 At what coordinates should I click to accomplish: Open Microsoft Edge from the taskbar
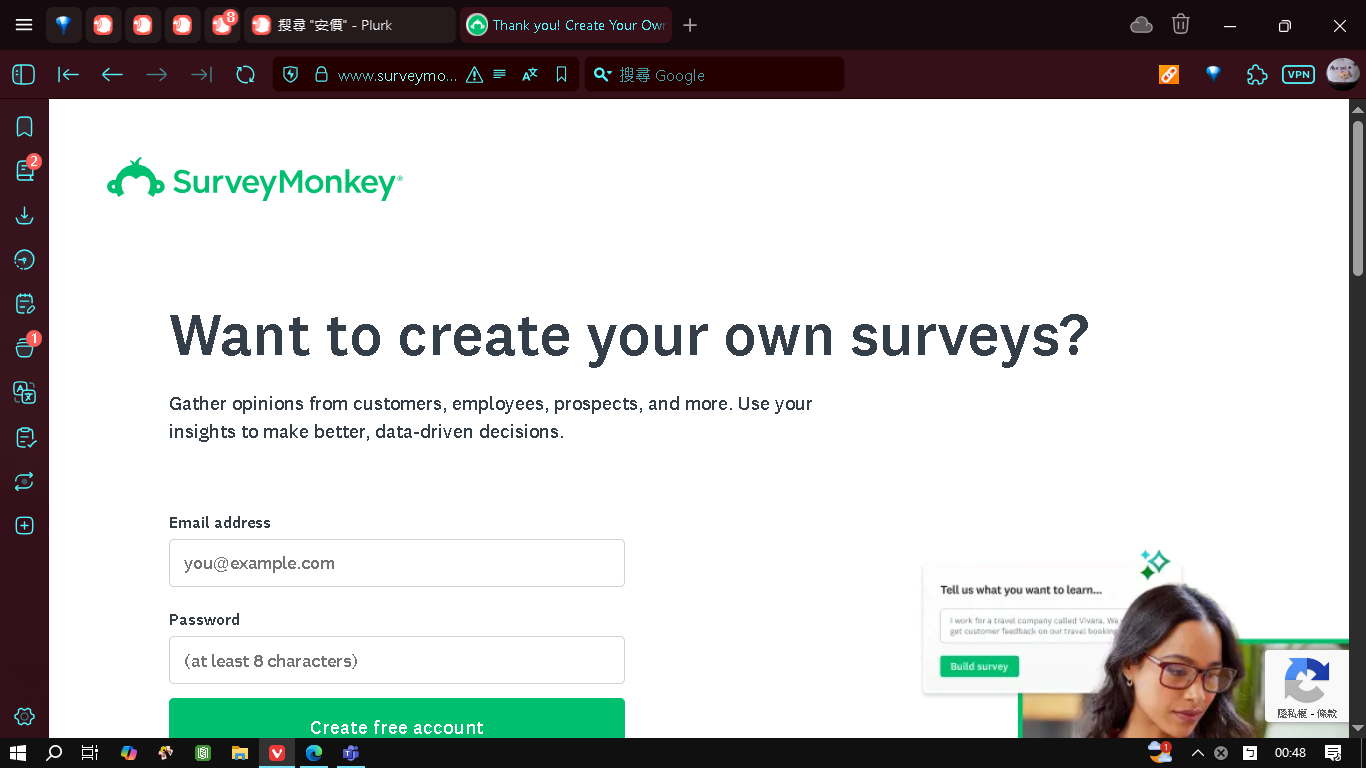point(314,753)
